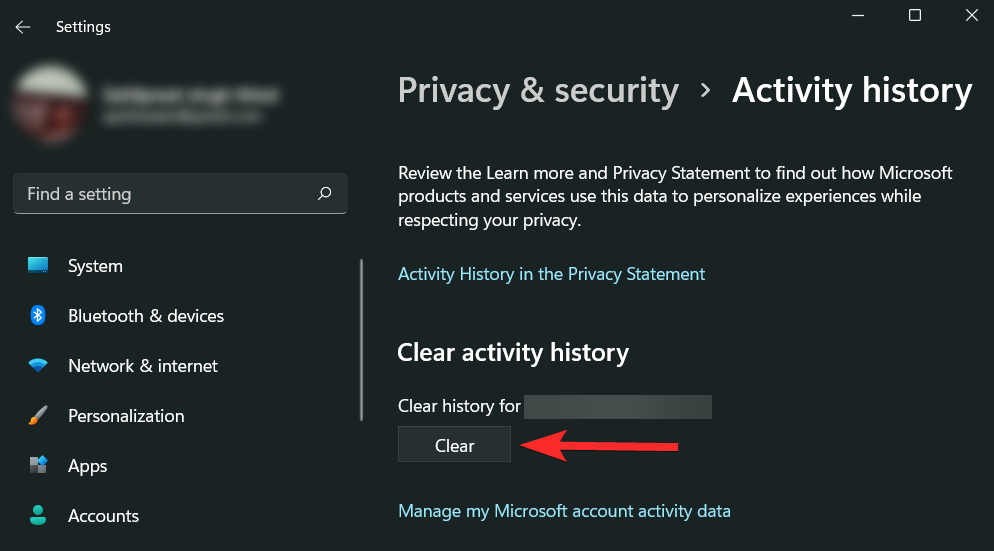The width and height of the screenshot is (994, 551).
Task: Click the Network wifi icon
Action: point(38,366)
